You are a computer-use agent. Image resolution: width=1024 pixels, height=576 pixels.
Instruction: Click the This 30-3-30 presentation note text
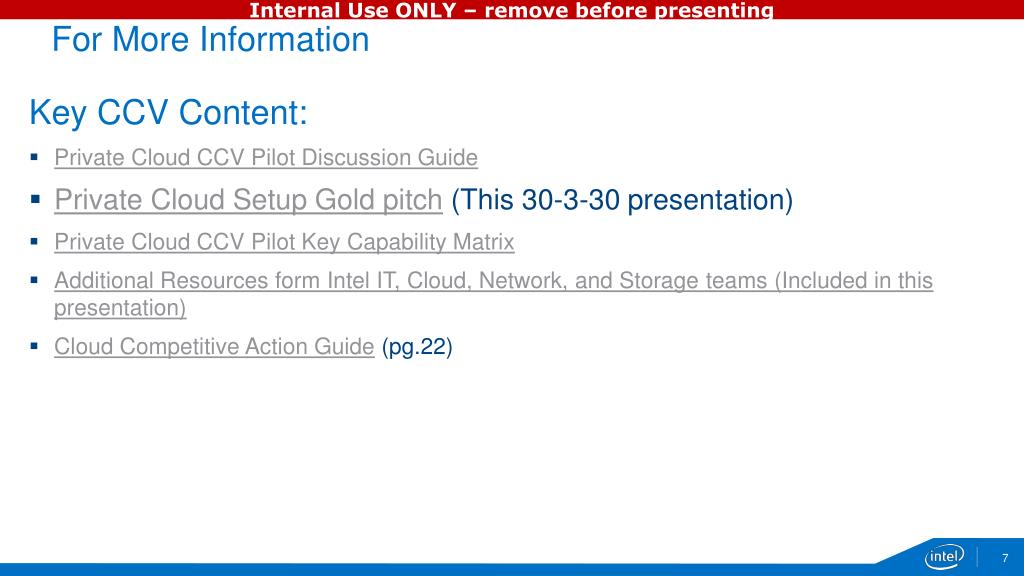[x=622, y=200]
